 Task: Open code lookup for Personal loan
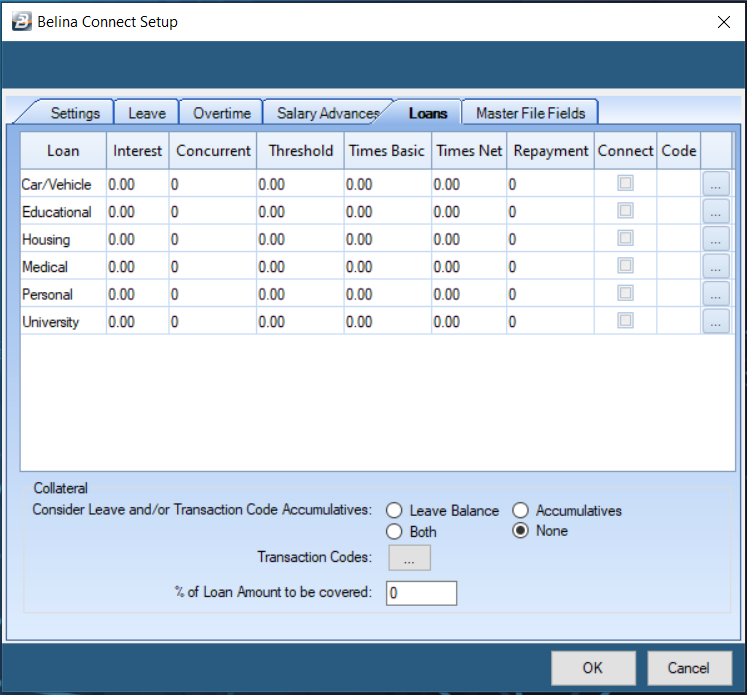click(x=716, y=294)
